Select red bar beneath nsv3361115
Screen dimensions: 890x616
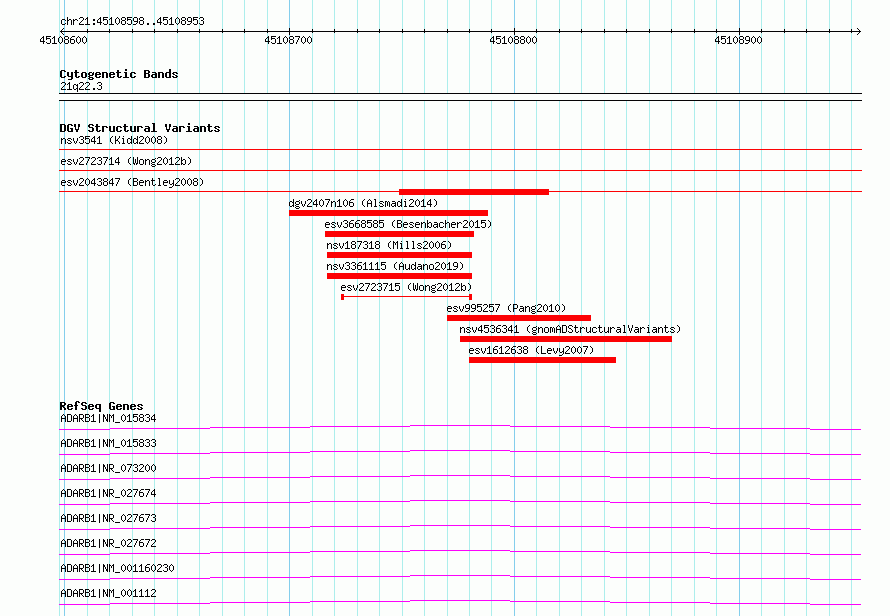(x=400, y=276)
